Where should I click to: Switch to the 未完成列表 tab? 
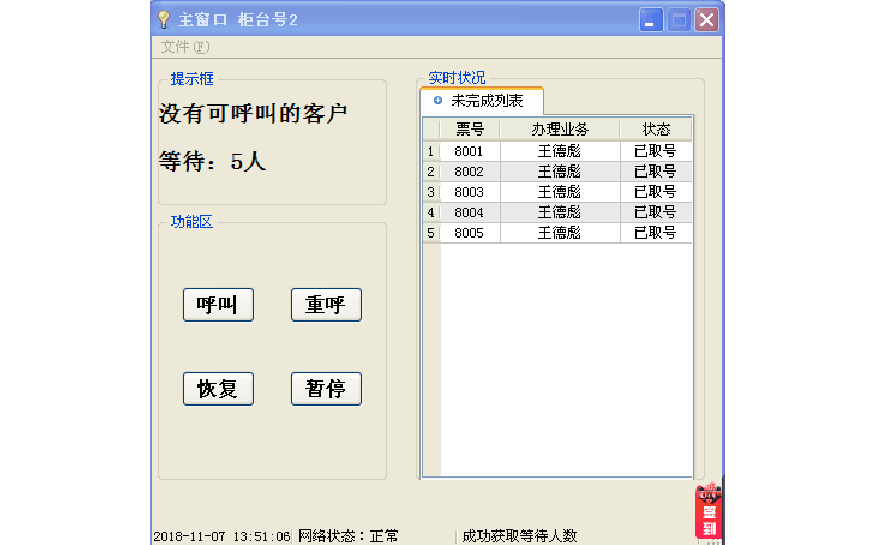pos(482,101)
